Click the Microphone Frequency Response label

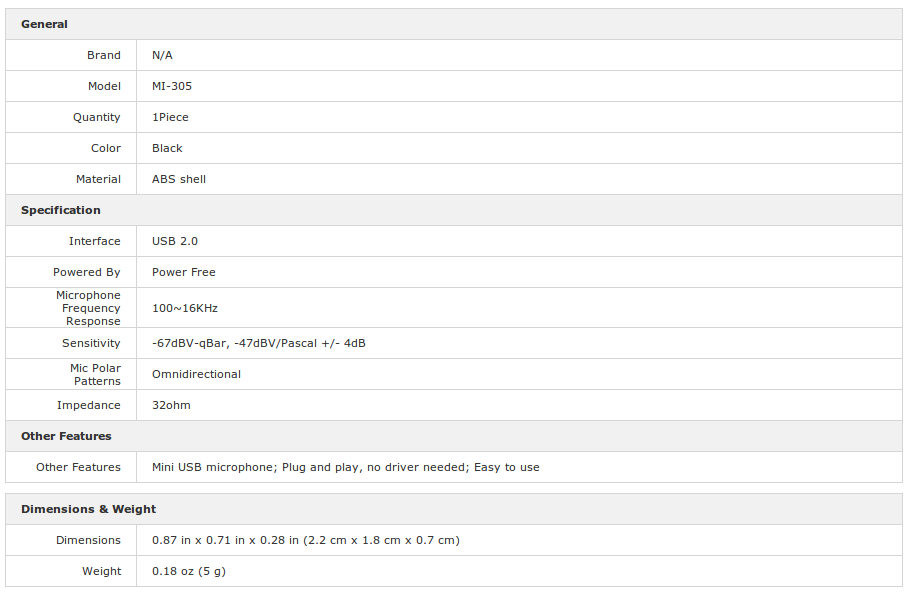88,308
